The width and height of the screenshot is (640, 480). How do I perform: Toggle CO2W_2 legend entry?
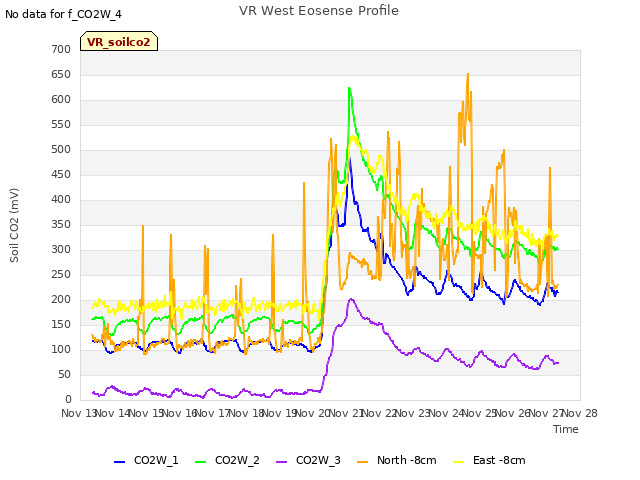(227, 460)
